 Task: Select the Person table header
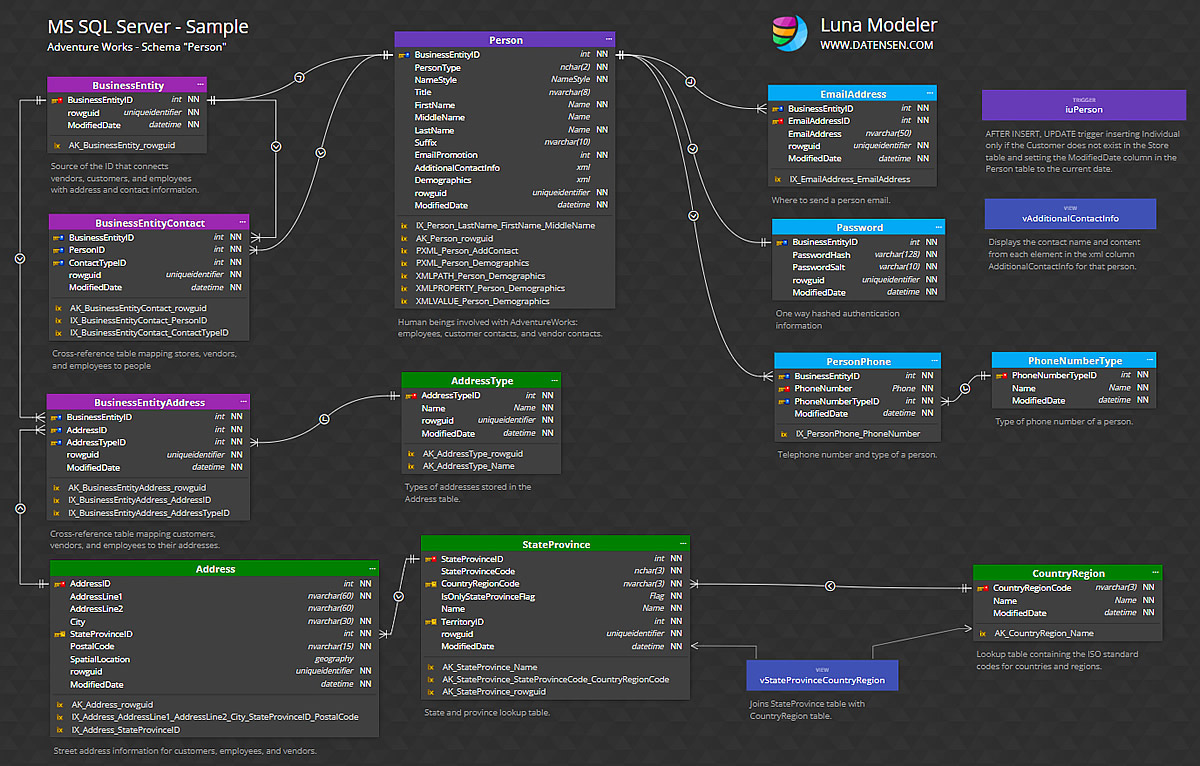505,40
